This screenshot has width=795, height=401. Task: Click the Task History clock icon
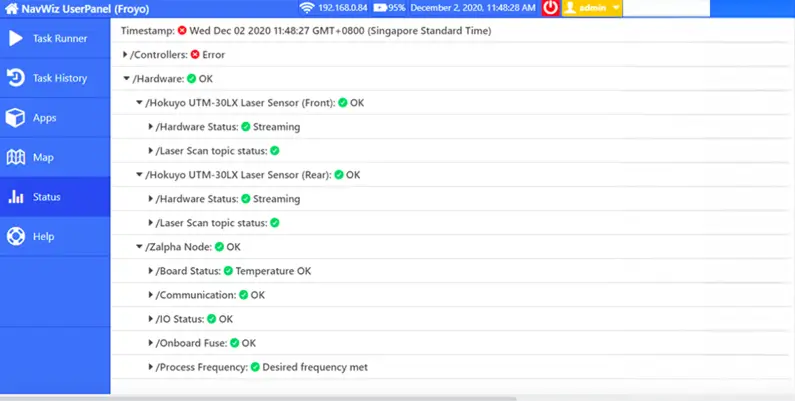click(x=15, y=78)
